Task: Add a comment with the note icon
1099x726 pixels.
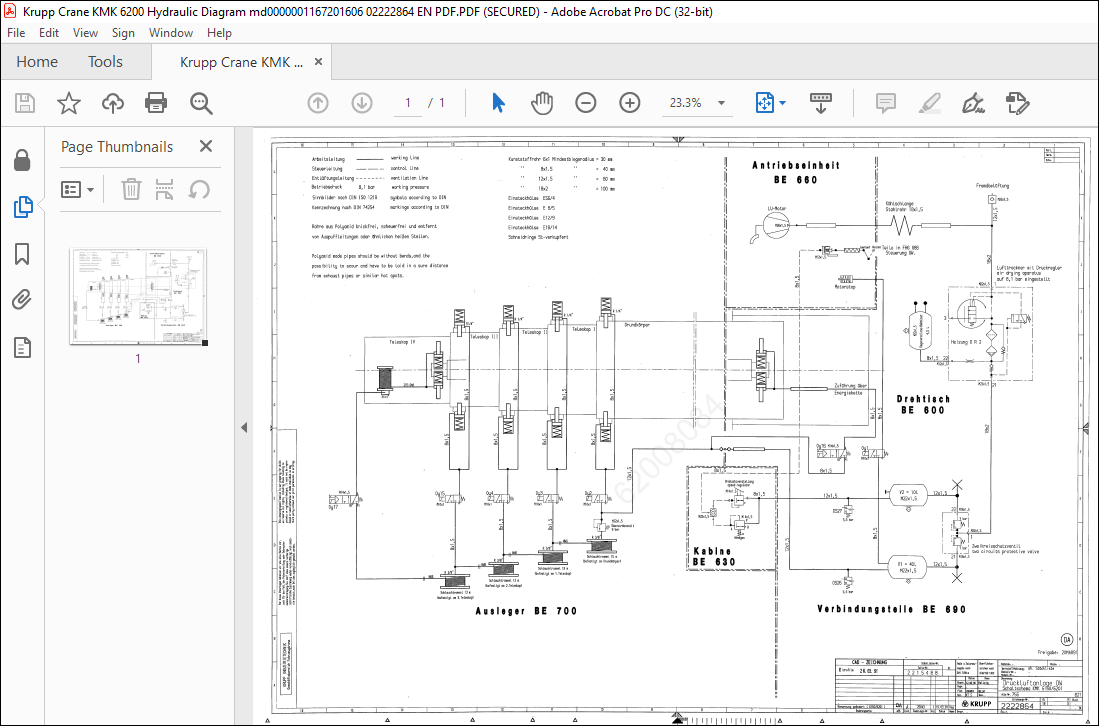Action: (x=885, y=103)
